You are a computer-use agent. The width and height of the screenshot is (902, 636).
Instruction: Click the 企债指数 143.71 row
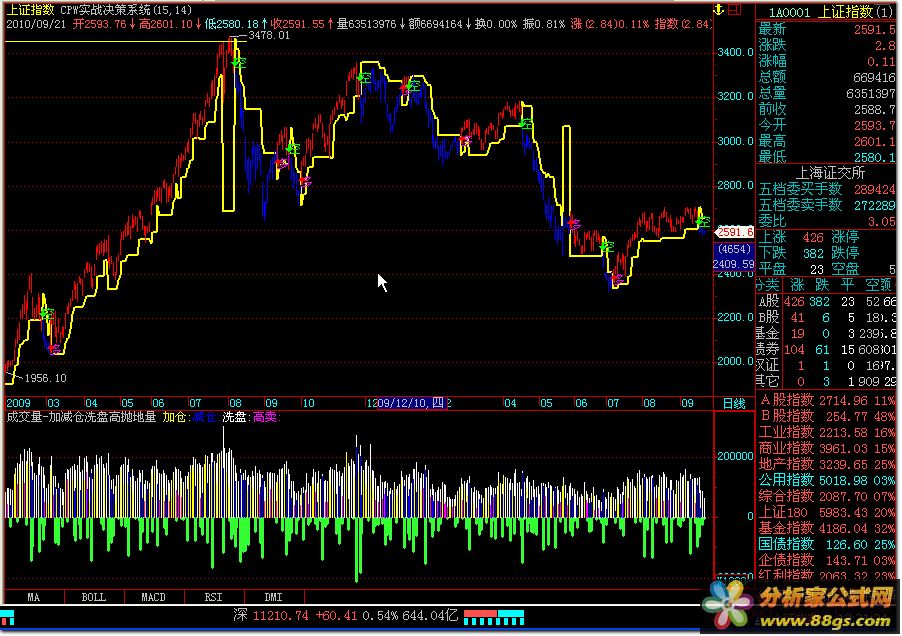(827, 560)
